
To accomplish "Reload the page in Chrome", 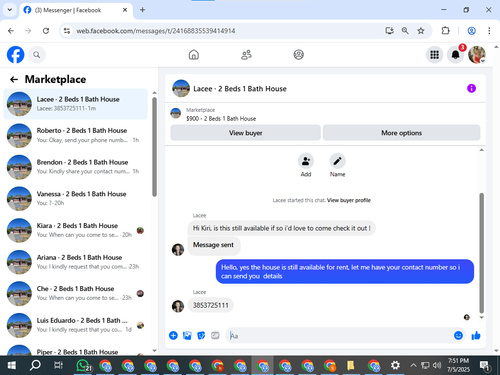I will tap(46, 31).
